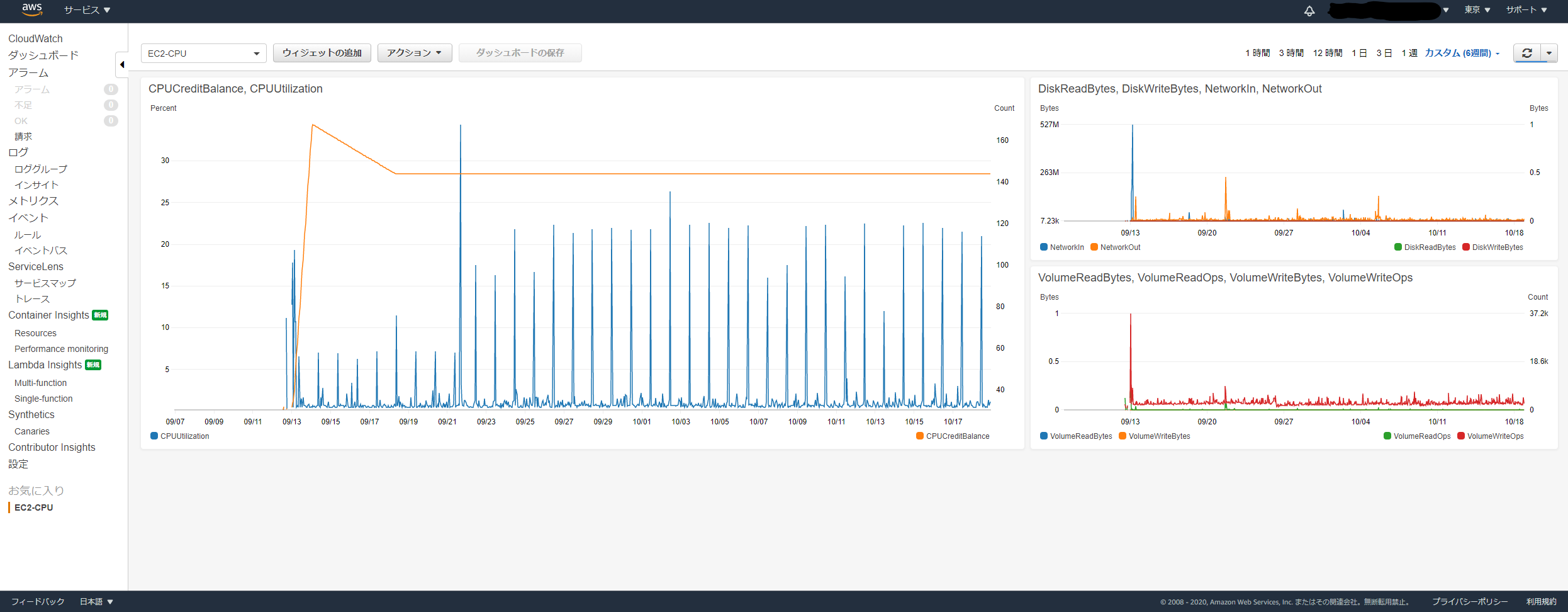Open the メトリクス link in the sidebar
Image resolution: width=1568 pixels, height=612 pixels.
[33, 201]
